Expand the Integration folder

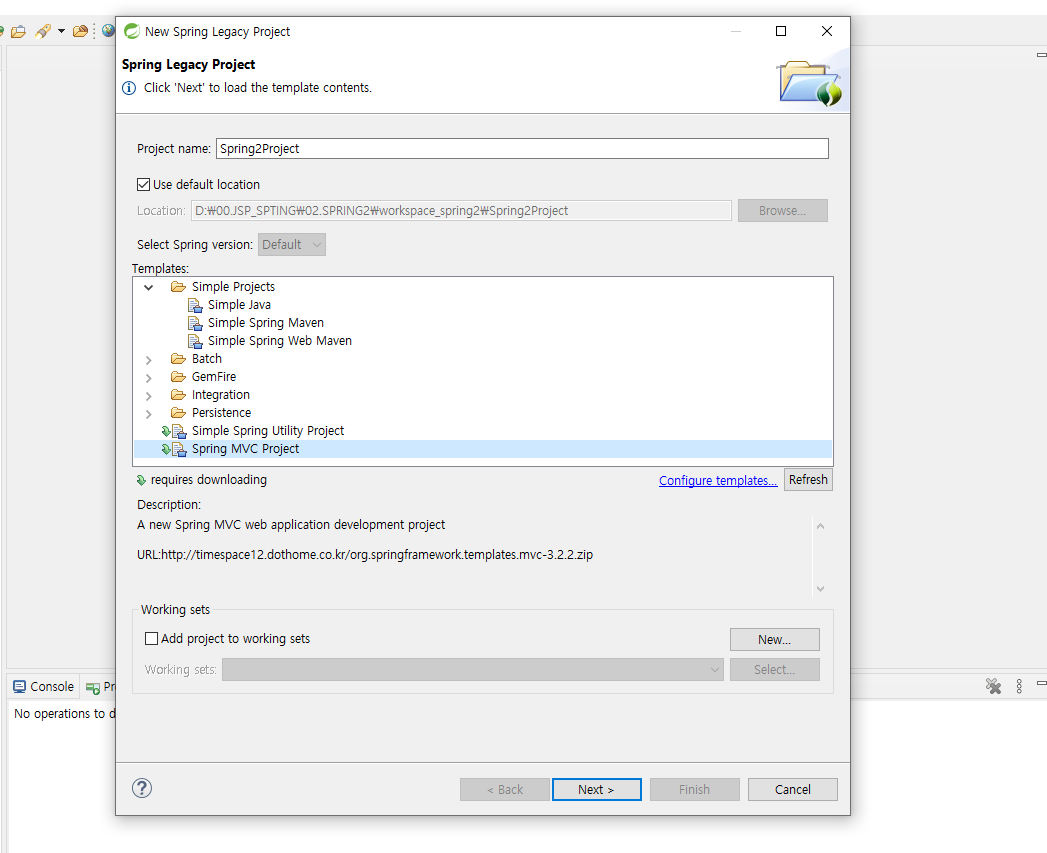coord(149,396)
